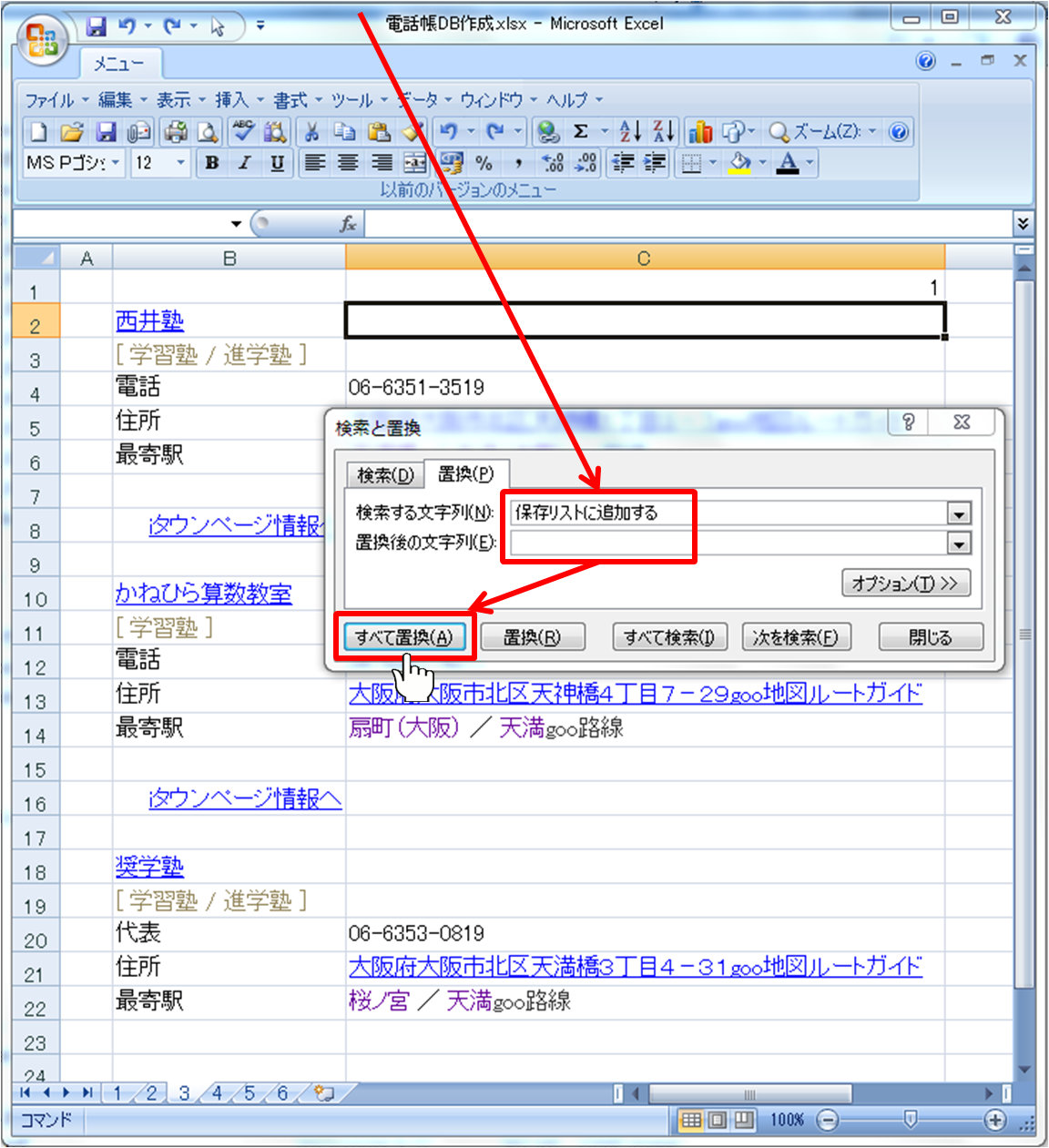Click the AutoSum sigma icon

[x=581, y=132]
